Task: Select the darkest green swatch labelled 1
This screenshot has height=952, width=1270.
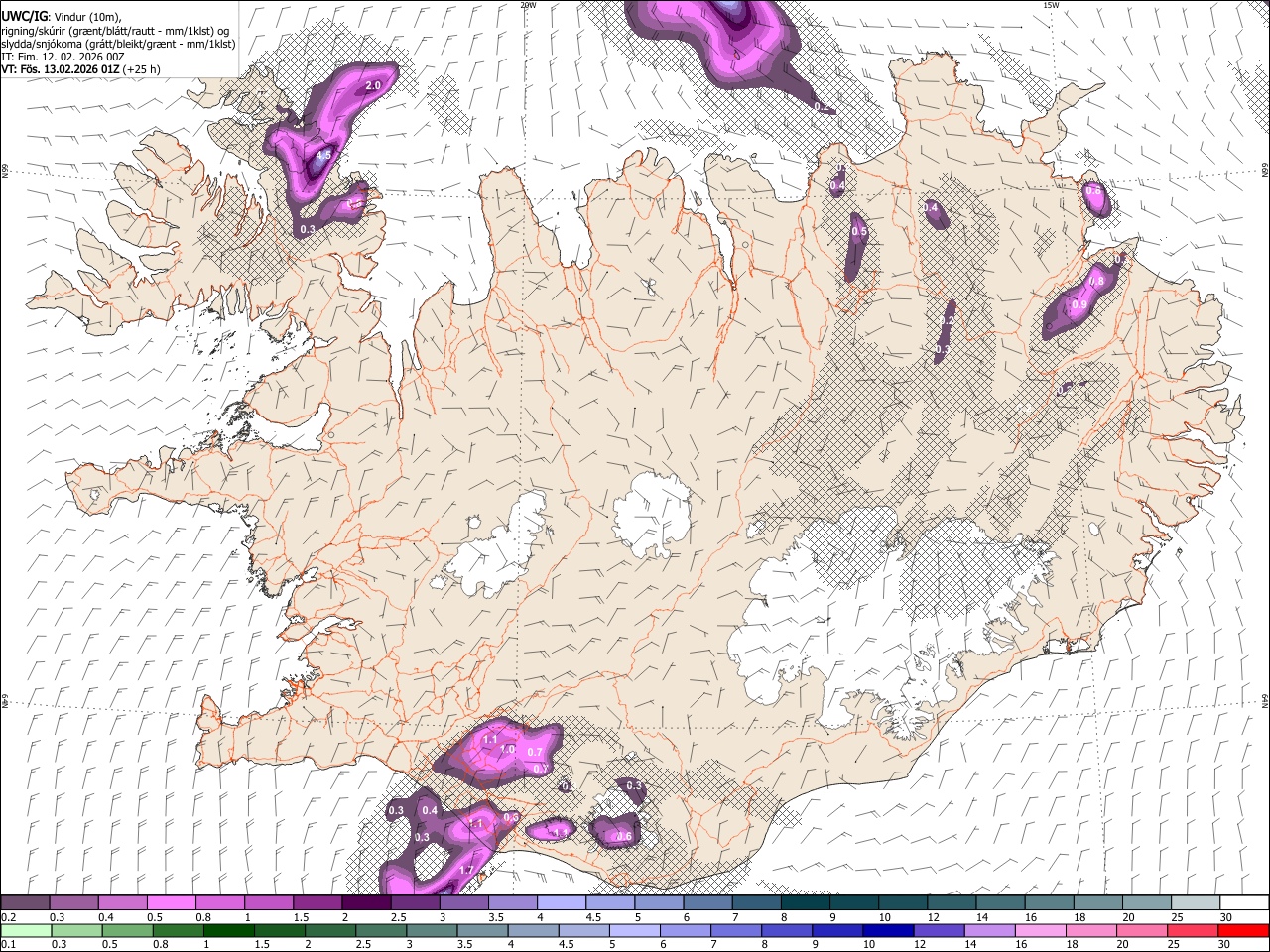Action: pyautogui.click(x=228, y=930)
